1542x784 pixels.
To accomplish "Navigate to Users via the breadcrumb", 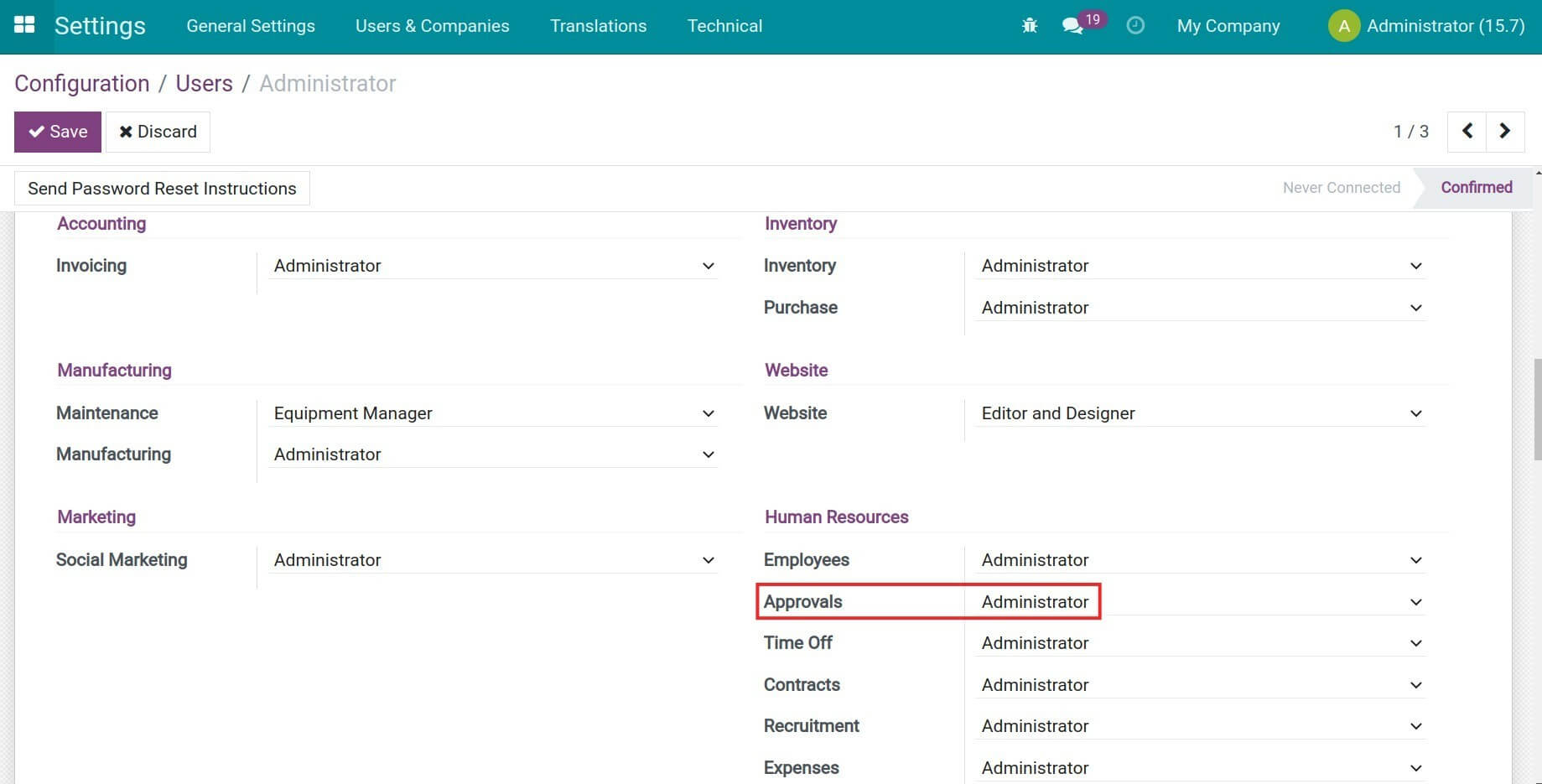I will 204,83.
